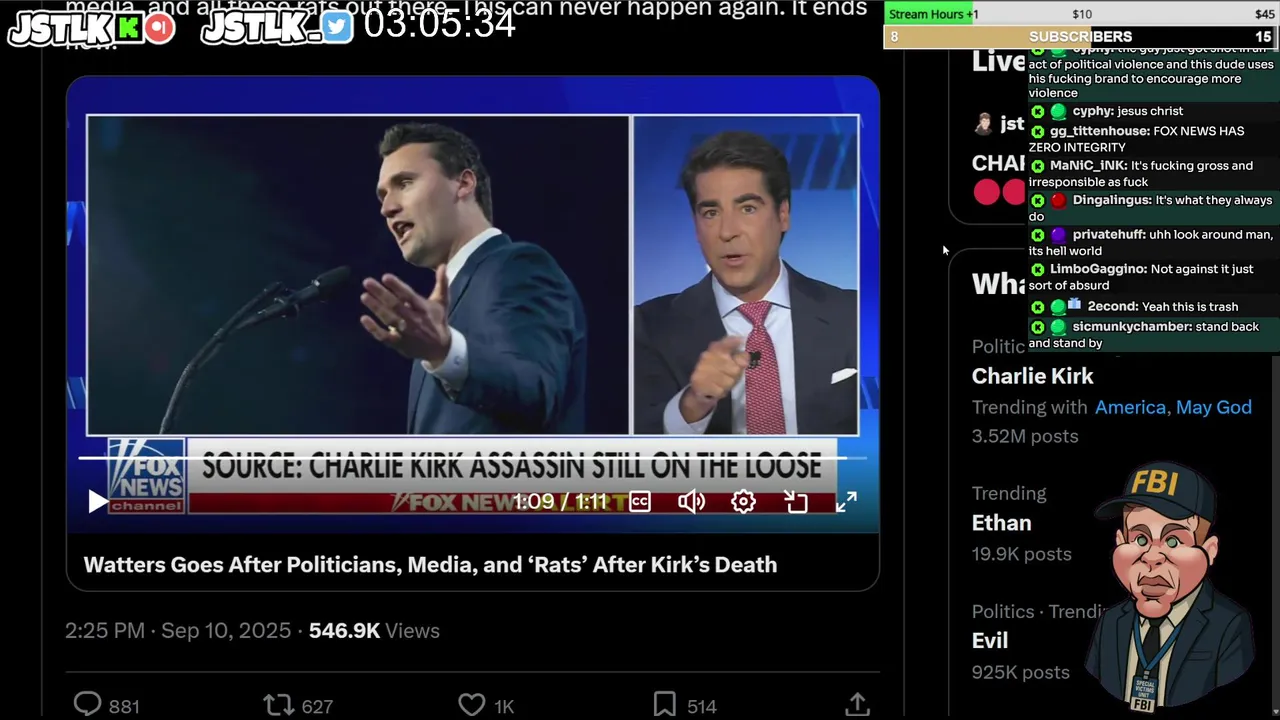Mute the video volume
Screen dimensions: 1280x720
coord(692,502)
